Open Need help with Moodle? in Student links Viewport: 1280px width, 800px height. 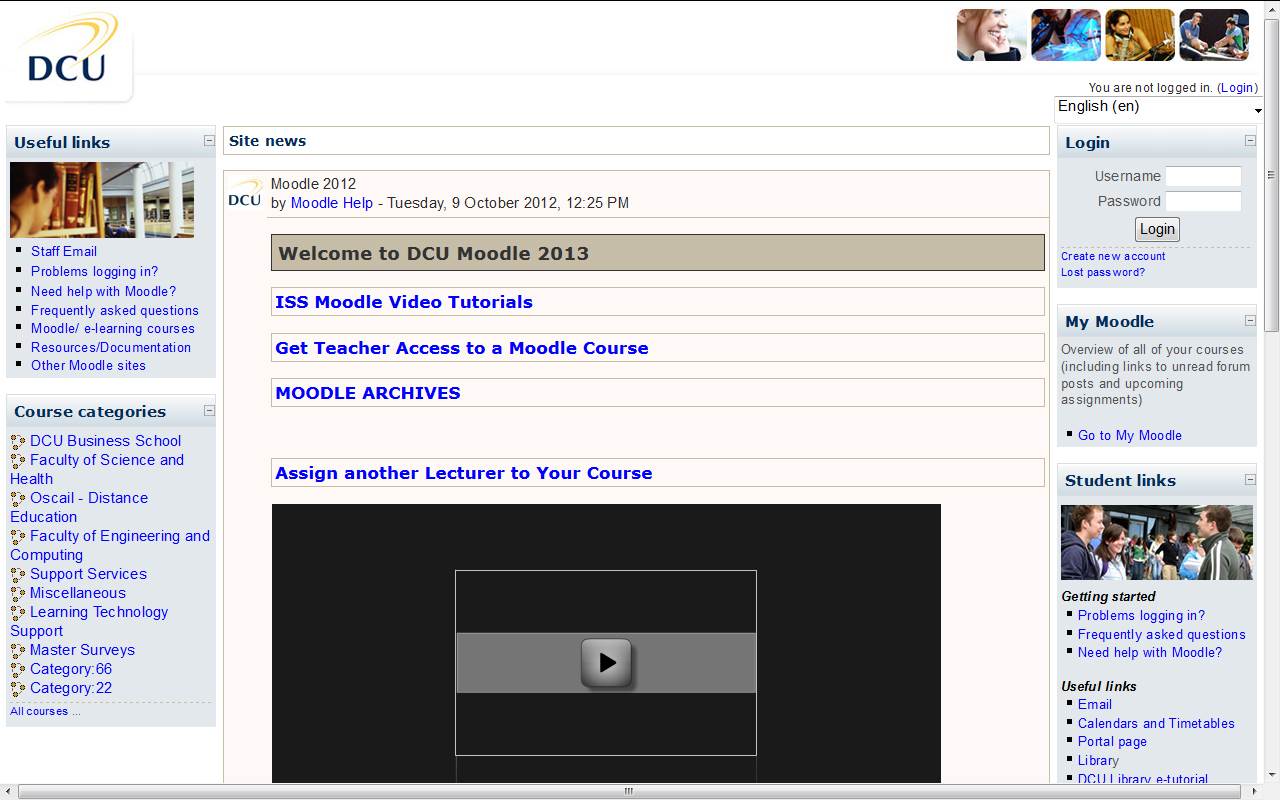1150,652
